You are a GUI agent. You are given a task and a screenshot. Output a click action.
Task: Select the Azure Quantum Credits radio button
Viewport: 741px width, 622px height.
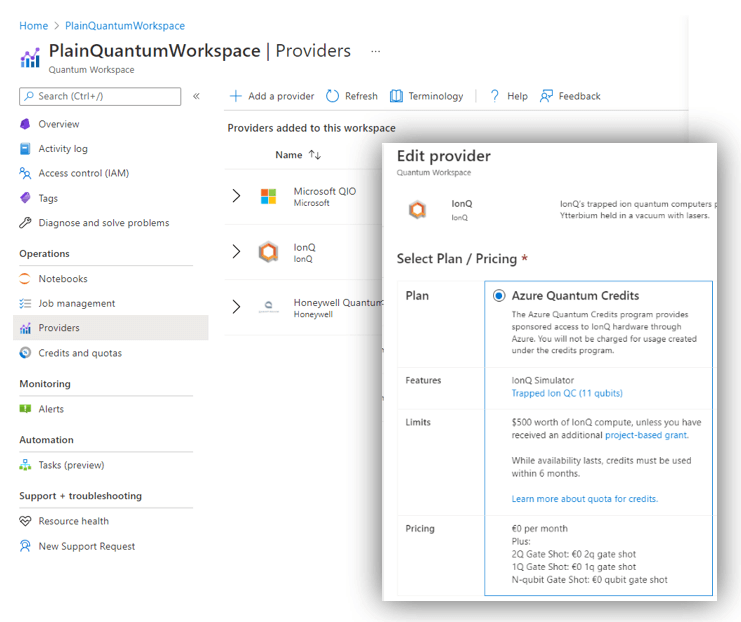pyautogui.click(x=499, y=296)
